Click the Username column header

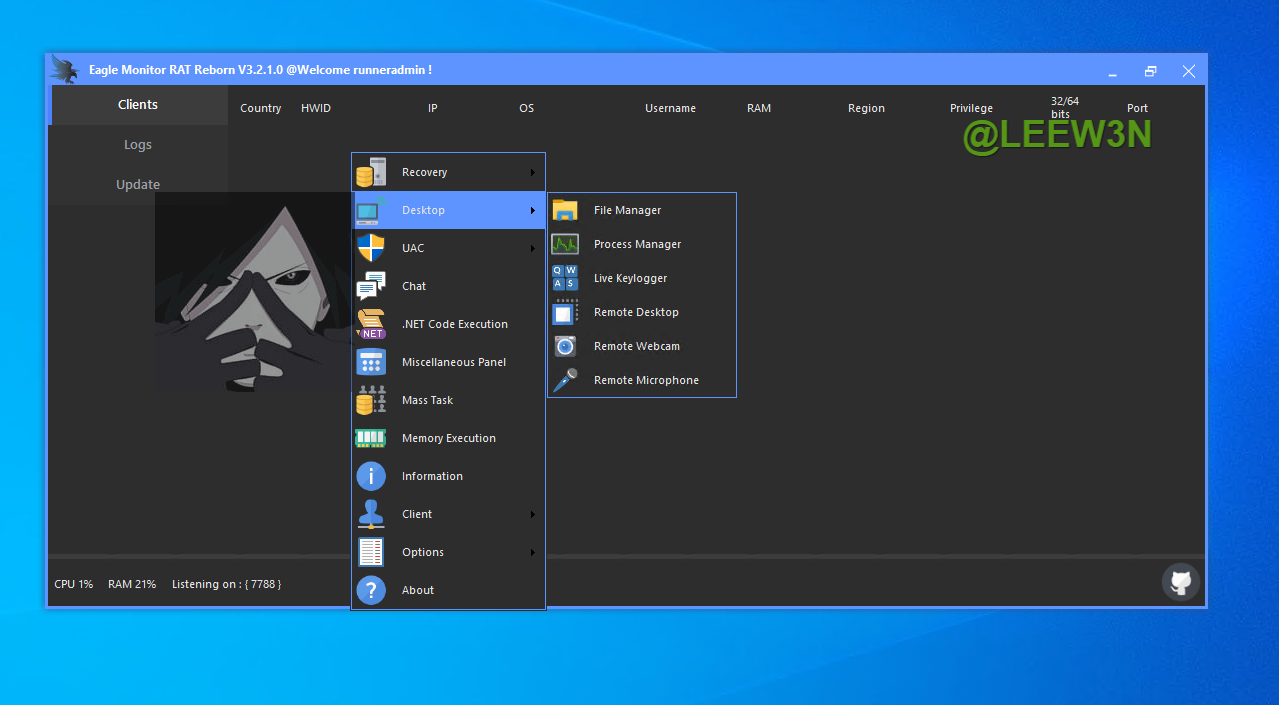670,108
